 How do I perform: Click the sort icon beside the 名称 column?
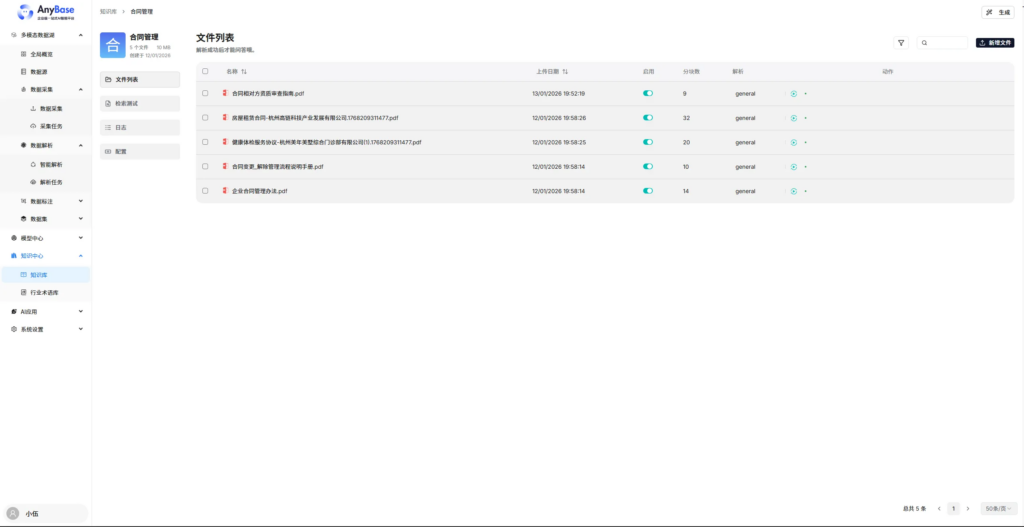[x=244, y=72]
